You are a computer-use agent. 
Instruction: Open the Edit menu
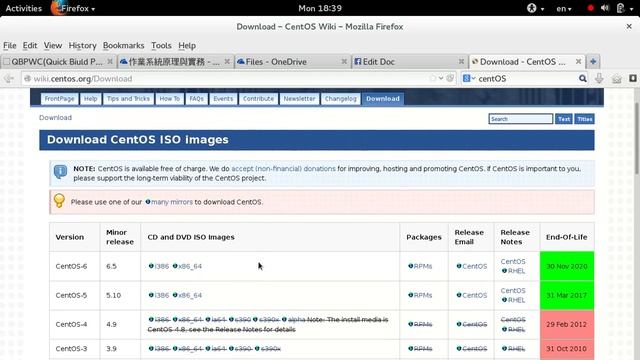pyautogui.click(x=30, y=46)
